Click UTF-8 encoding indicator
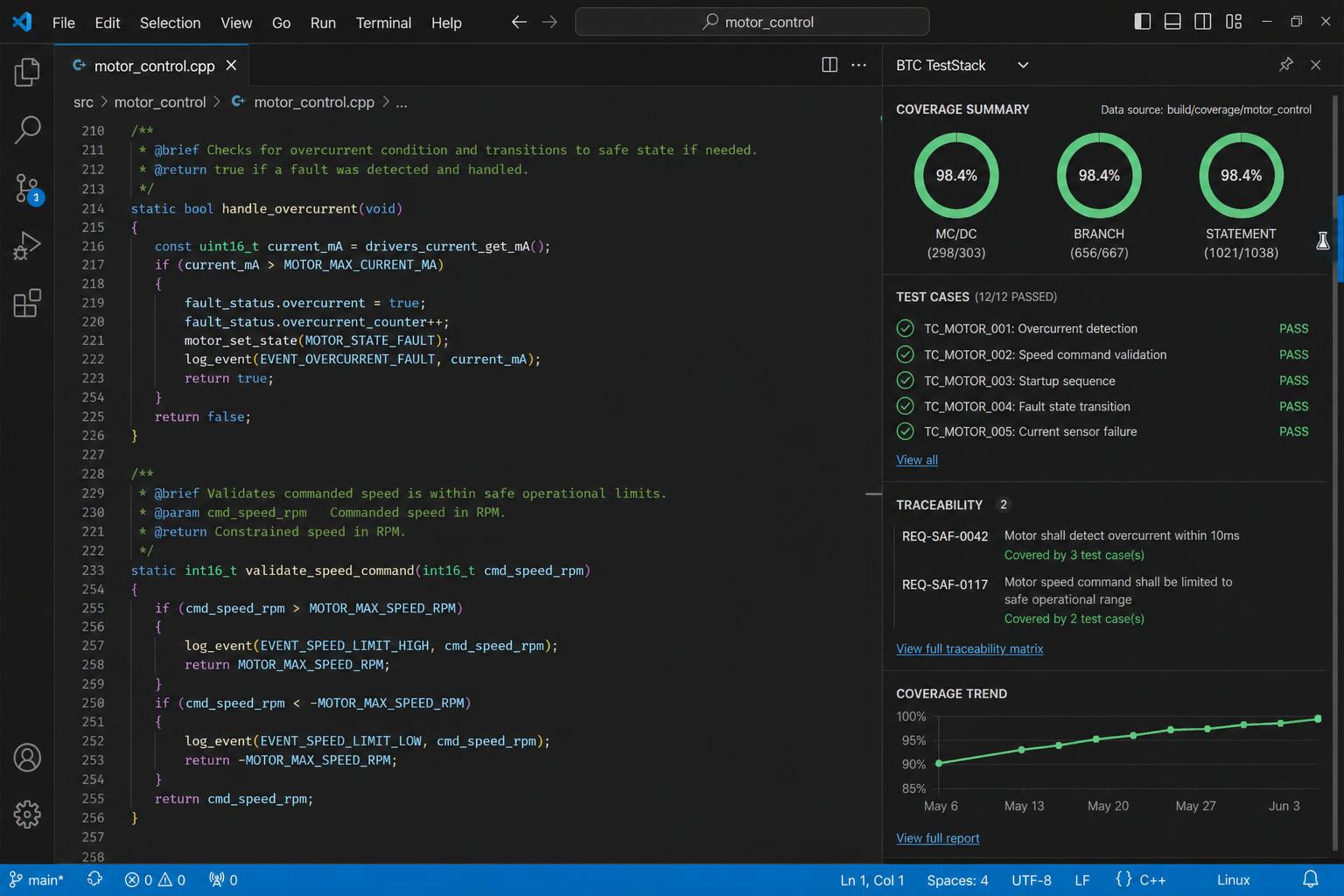Image resolution: width=1344 pixels, height=896 pixels. (x=1032, y=880)
